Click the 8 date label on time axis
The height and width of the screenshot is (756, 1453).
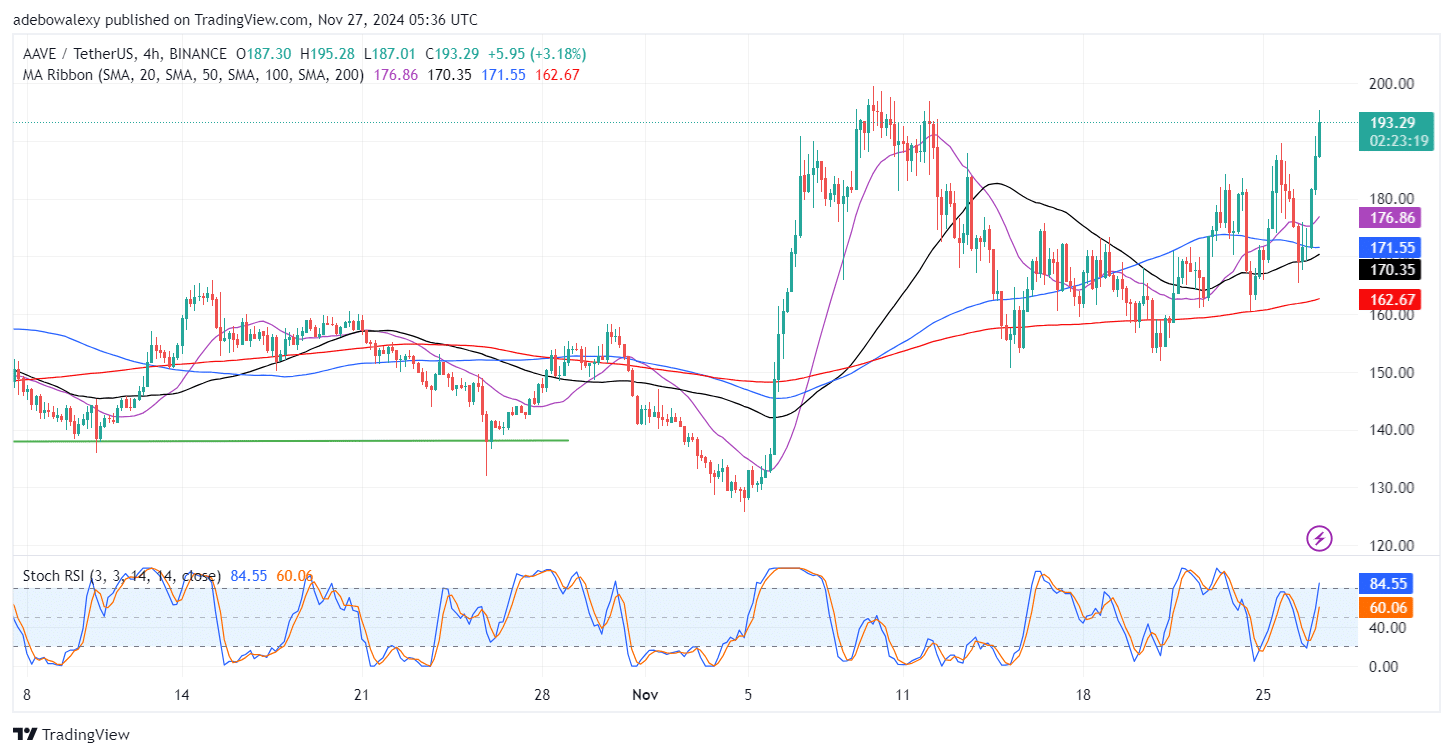pyautogui.click(x=26, y=695)
